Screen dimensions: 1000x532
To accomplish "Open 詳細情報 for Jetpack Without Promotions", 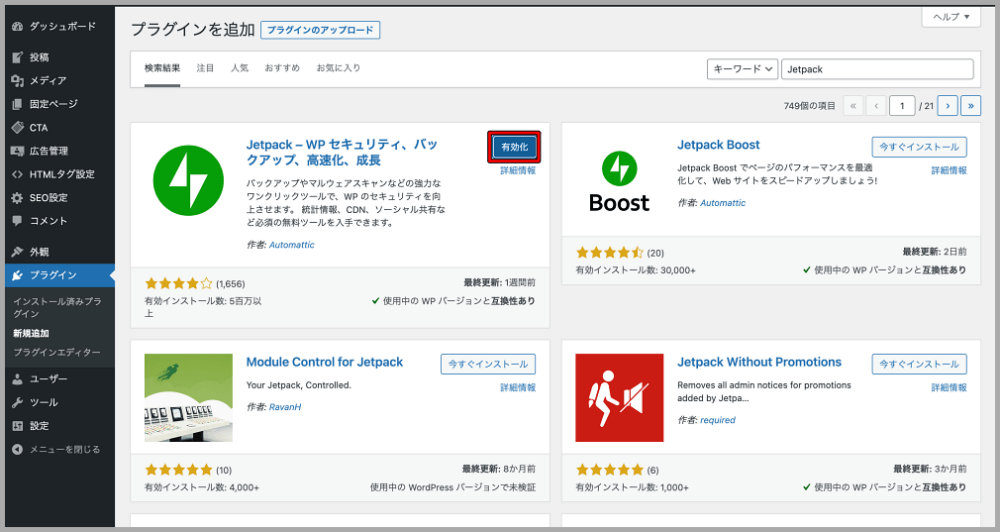I will [949, 387].
